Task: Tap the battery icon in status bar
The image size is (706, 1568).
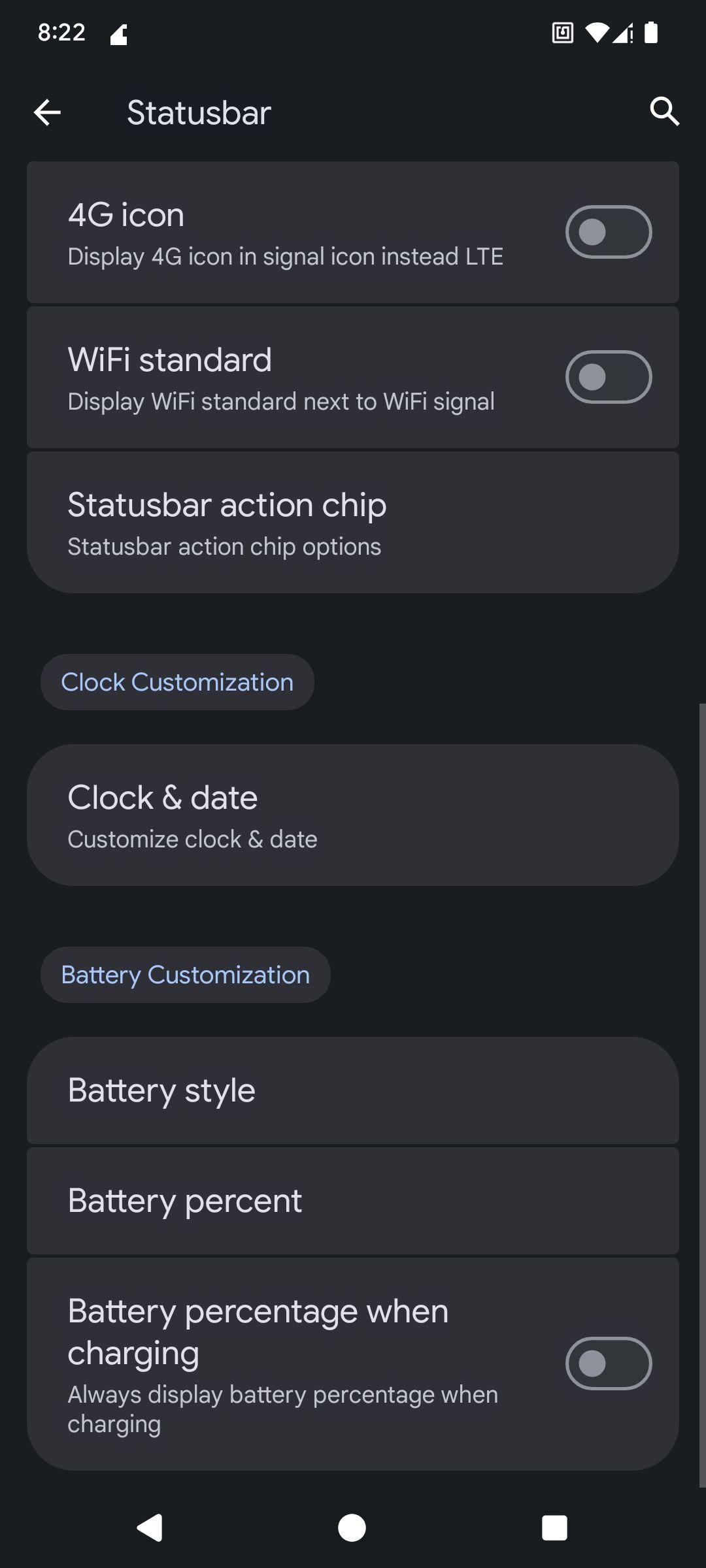Action: tap(650, 32)
